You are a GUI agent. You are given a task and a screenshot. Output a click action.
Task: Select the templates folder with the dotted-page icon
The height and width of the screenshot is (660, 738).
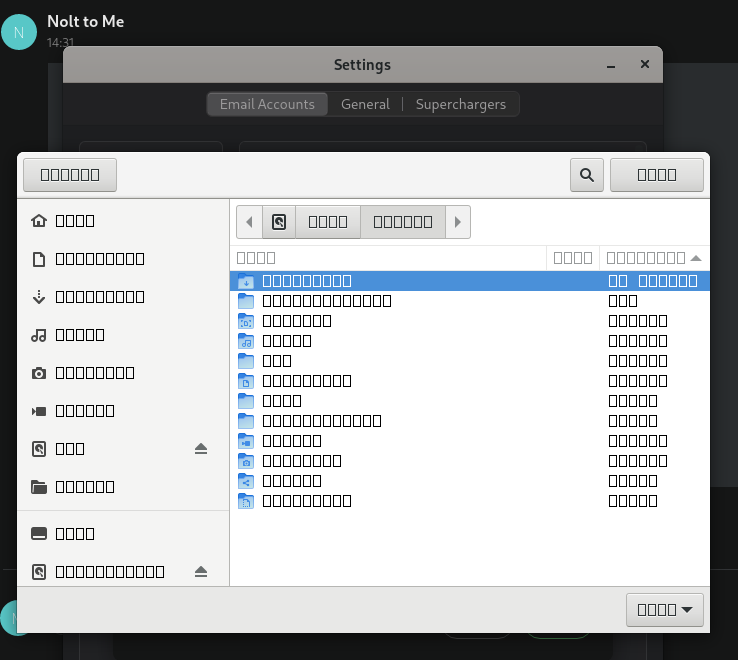pos(469,501)
